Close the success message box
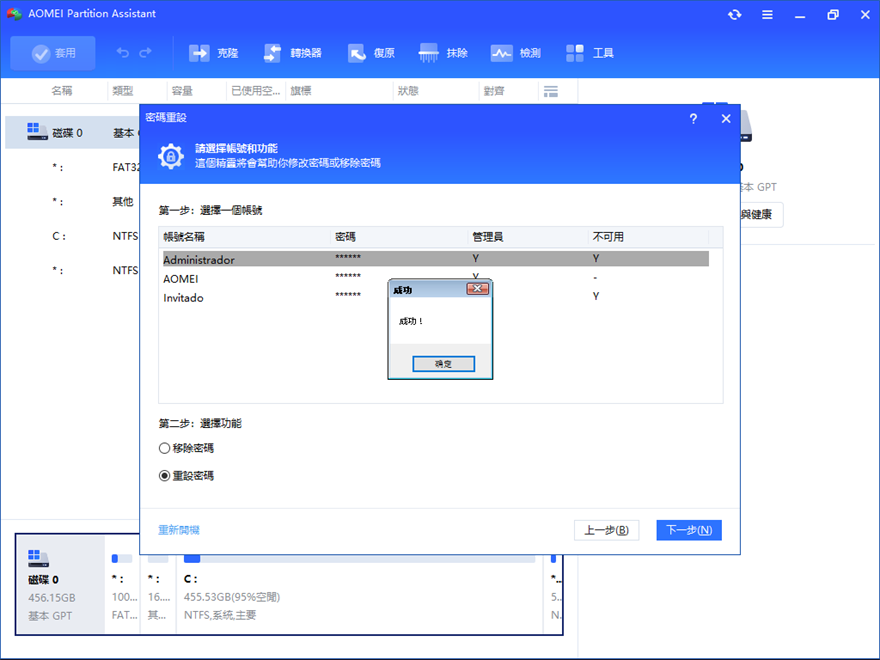 478,288
